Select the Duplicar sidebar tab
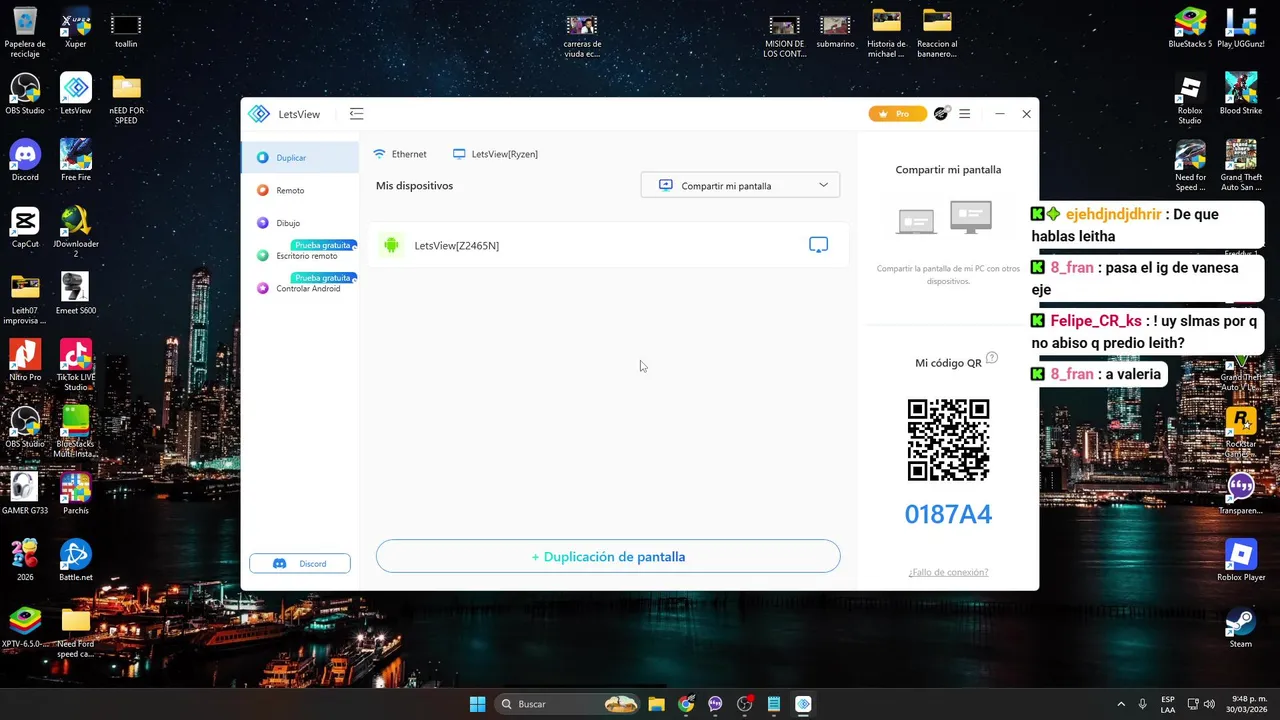Viewport: 1280px width, 720px height. (300, 157)
